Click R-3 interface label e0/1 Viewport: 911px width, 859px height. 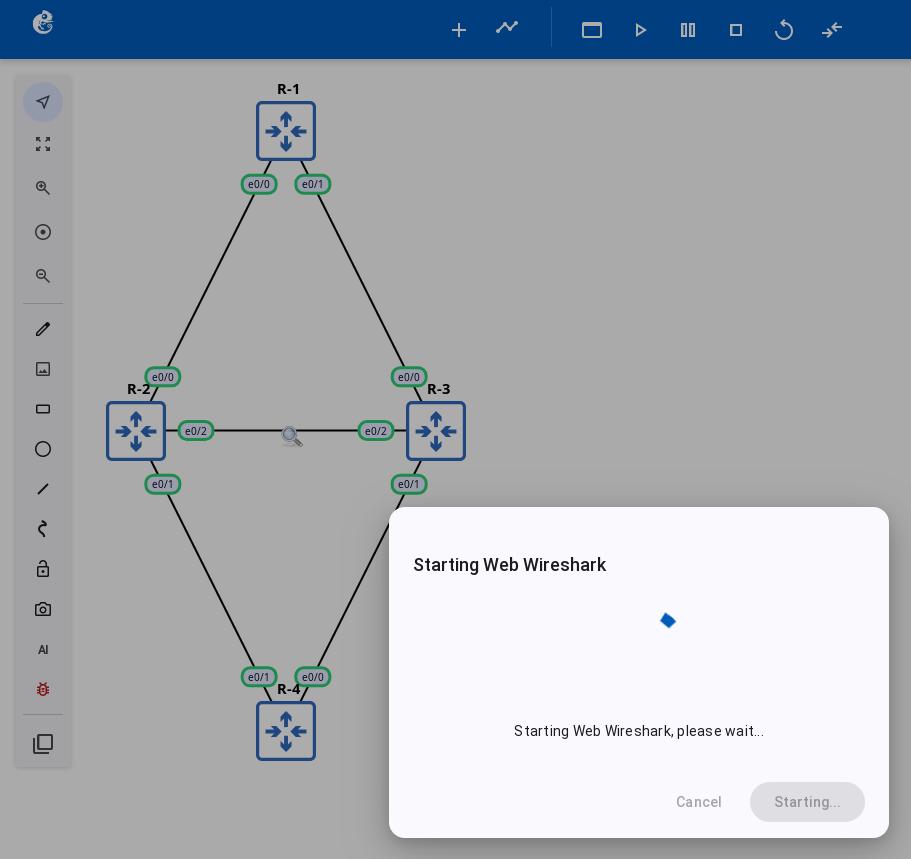409,484
